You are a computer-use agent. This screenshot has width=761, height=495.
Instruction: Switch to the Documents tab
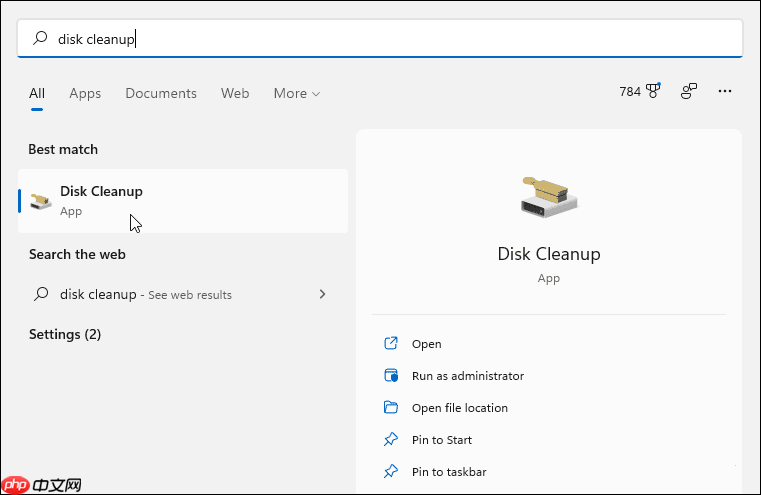pyautogui.click(x=159, y=93)
